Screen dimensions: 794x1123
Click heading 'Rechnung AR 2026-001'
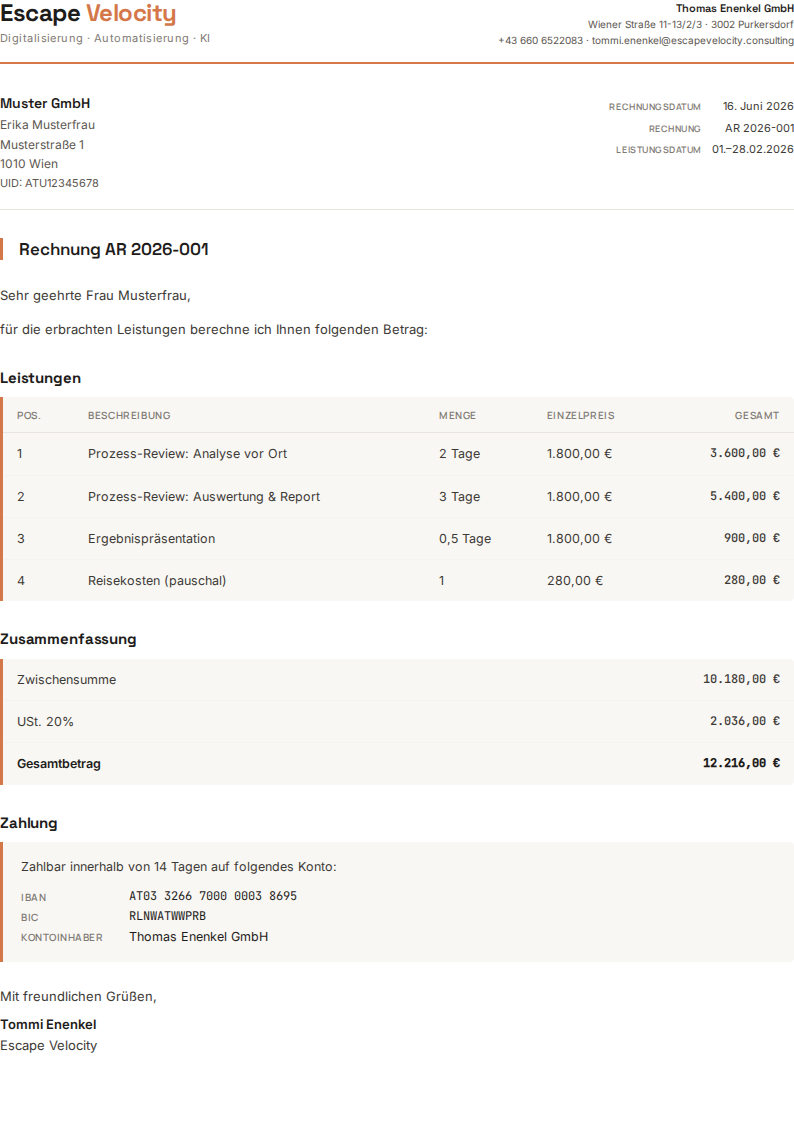coord(114,249)
